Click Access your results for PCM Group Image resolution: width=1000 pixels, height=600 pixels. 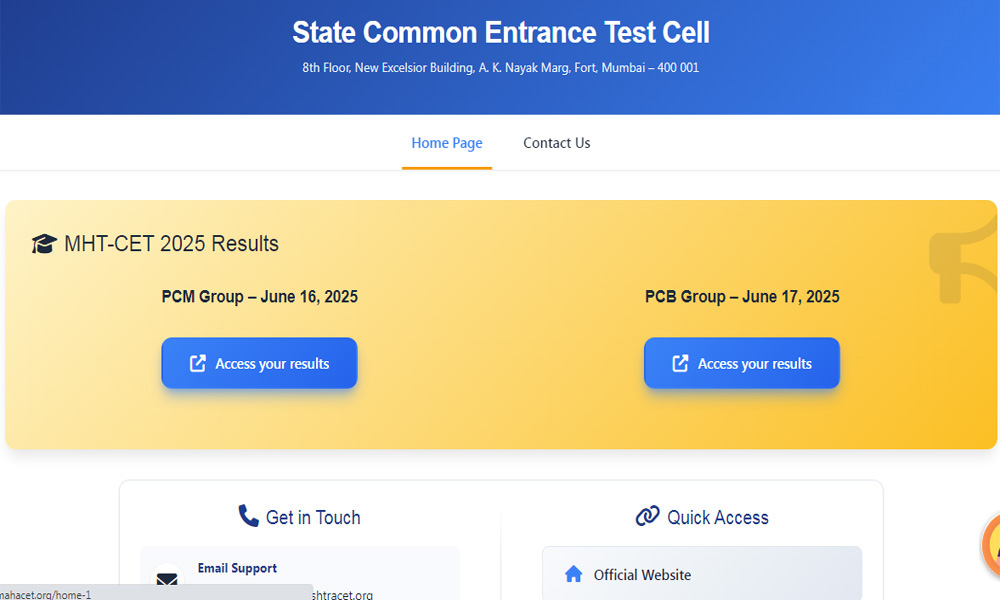point(259,363)
